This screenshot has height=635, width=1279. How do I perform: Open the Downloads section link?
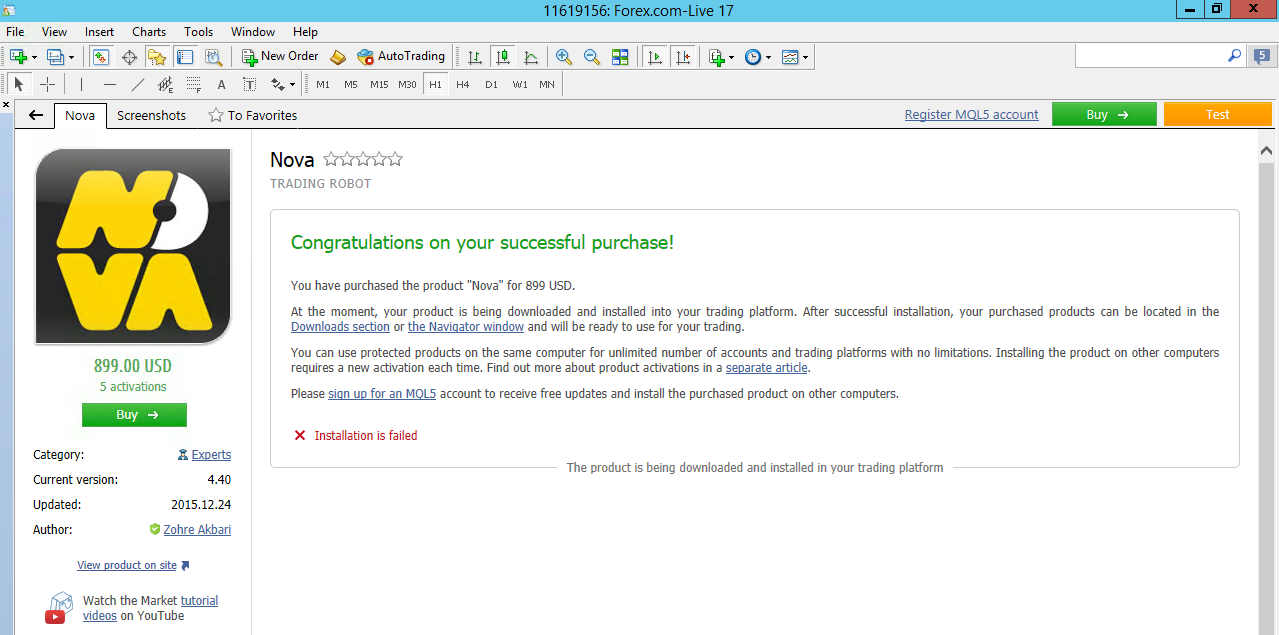(x=340, y=327)
